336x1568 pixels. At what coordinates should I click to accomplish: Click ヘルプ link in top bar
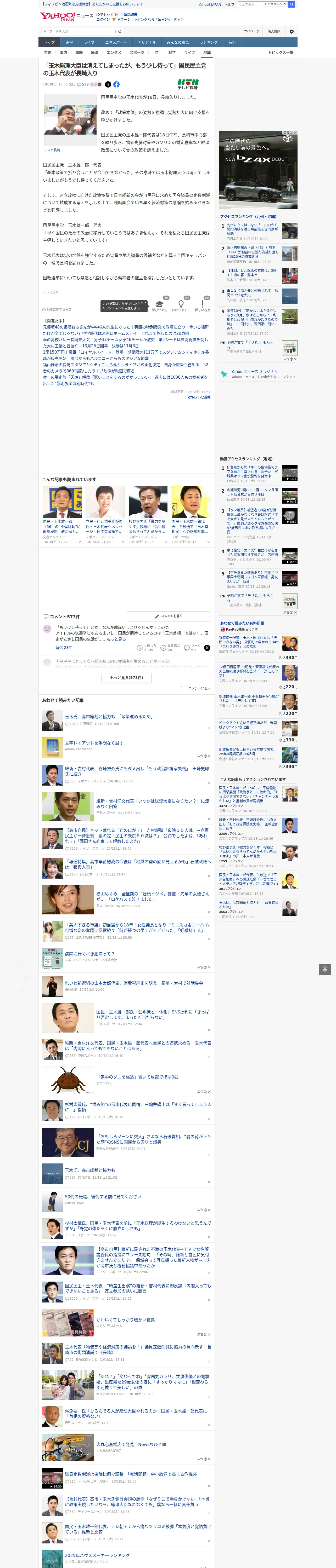tap(229, 4)
